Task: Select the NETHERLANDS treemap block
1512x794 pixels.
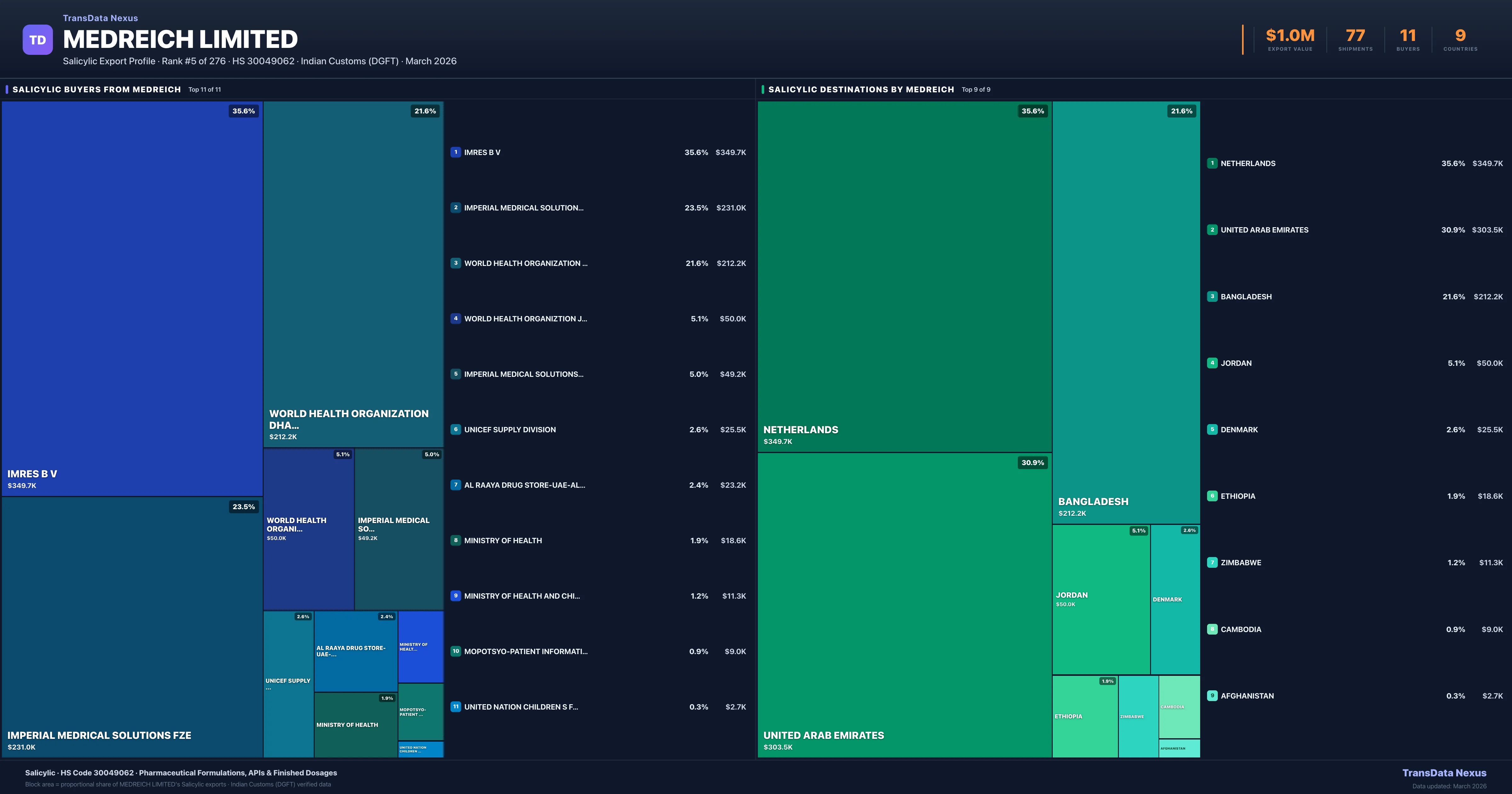Action: (x=904, y=276)
